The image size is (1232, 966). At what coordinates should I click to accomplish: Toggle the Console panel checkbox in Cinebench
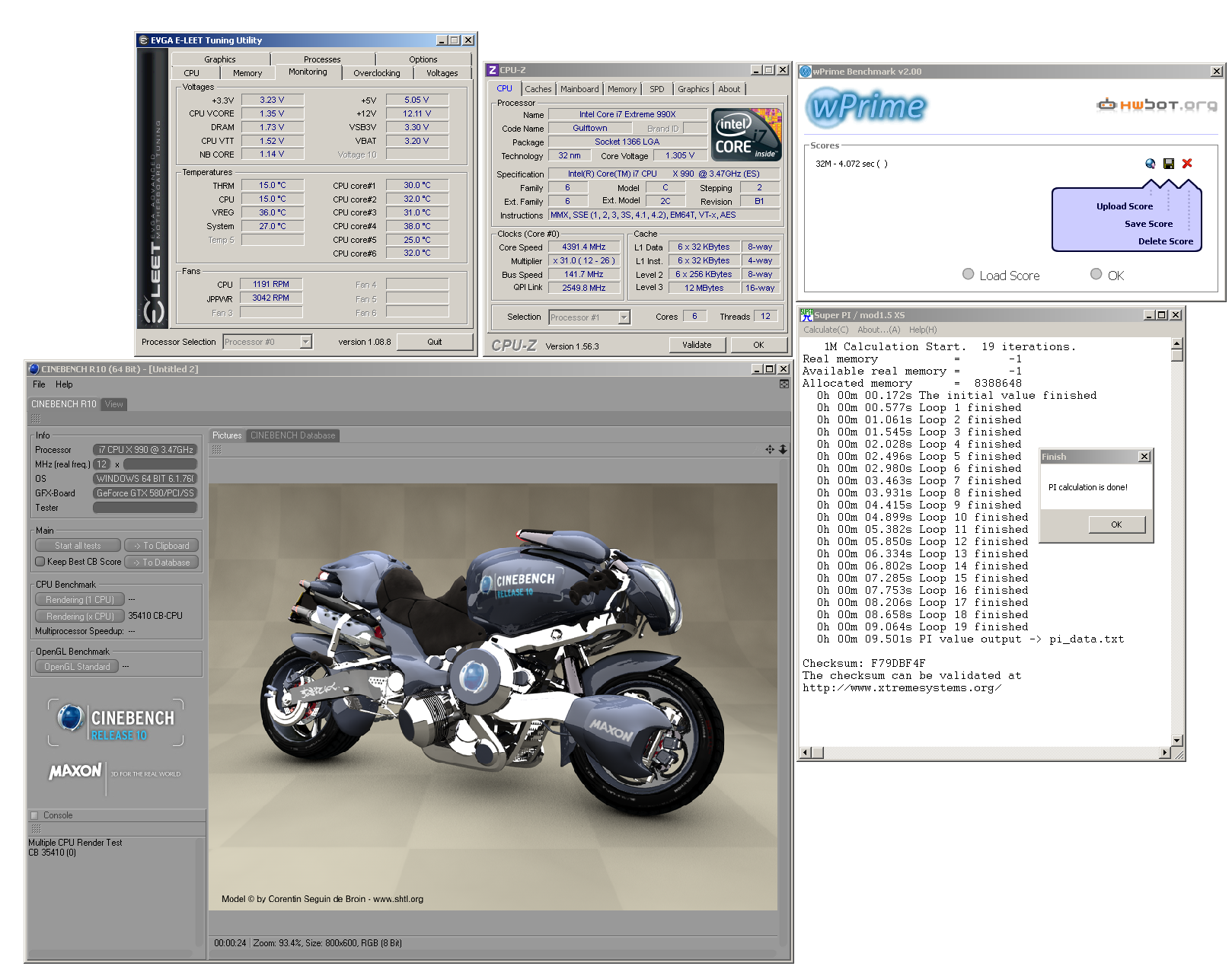34,815
